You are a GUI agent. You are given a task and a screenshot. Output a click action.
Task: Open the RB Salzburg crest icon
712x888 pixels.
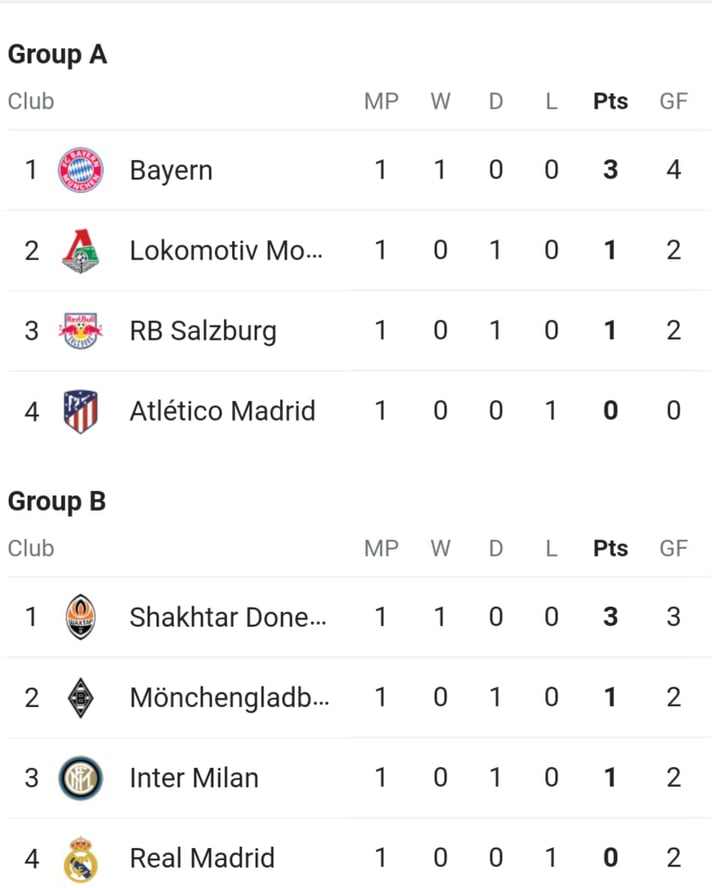pos(80,331)
